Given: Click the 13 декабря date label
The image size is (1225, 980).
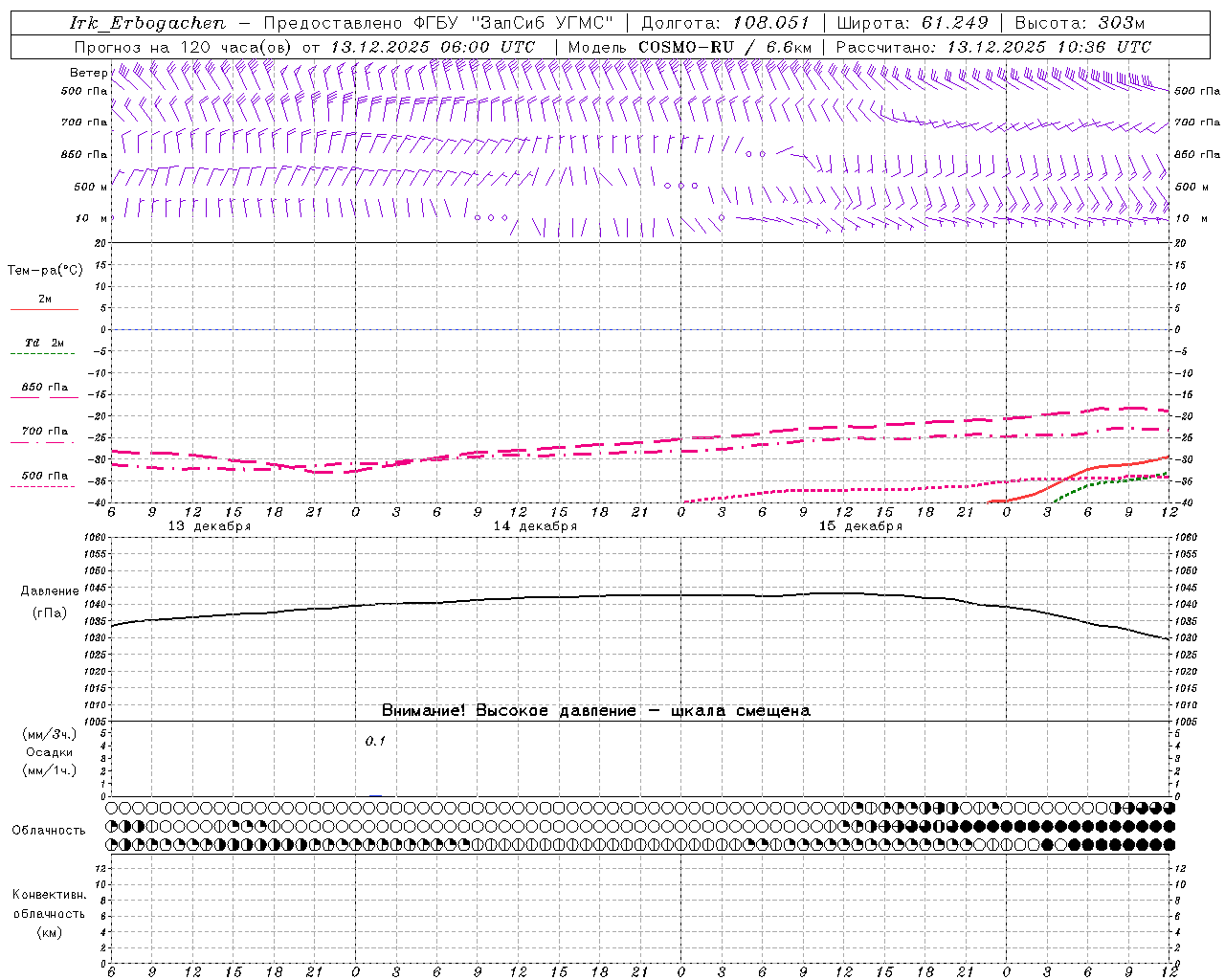Looking at the screenshot, I should coord(210,526).
